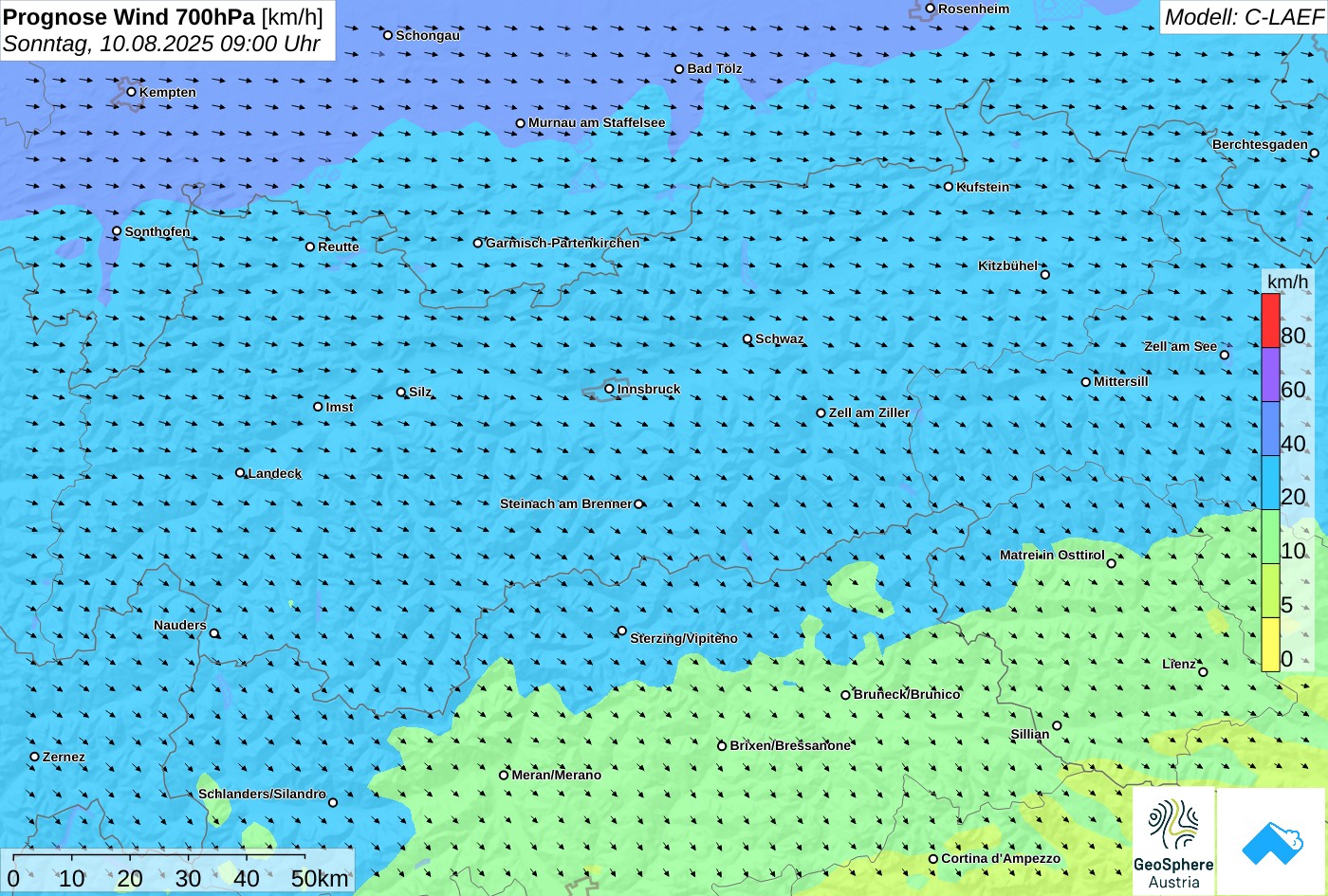
Task: Click the Rosenheim location marker
Action: (931, 9)
